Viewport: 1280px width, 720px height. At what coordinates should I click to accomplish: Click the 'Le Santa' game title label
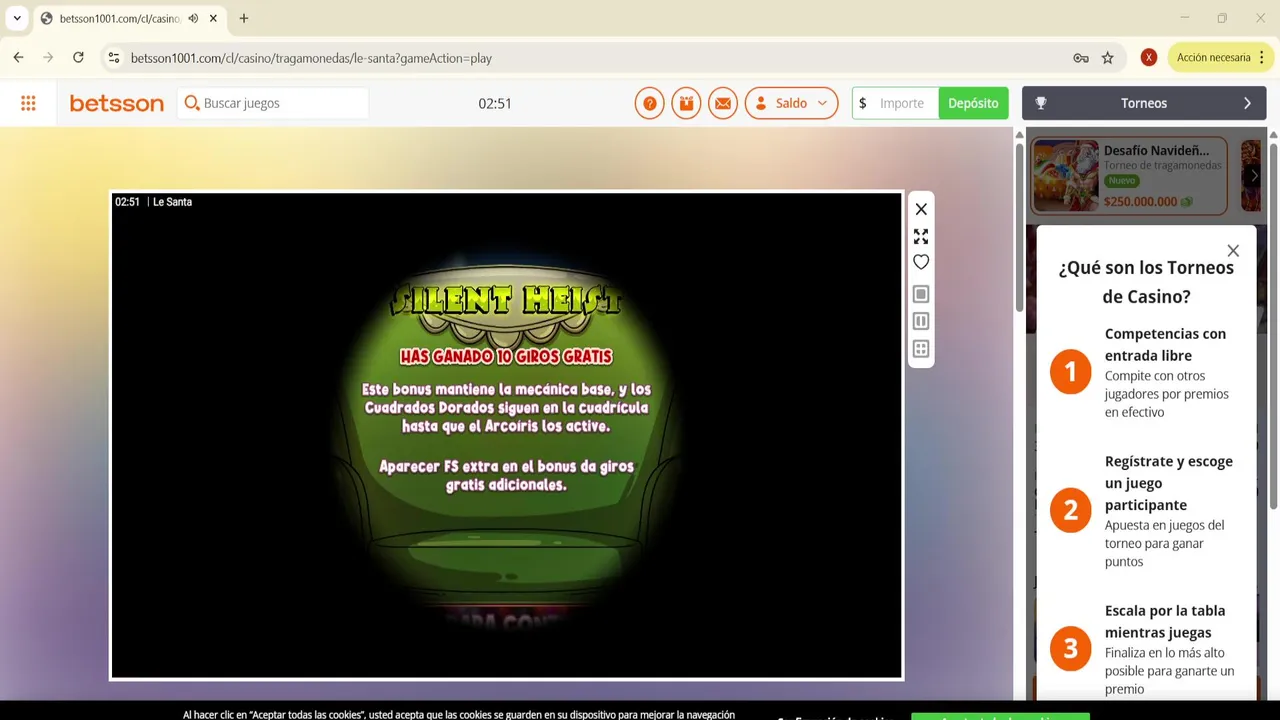tap(172, 202)
